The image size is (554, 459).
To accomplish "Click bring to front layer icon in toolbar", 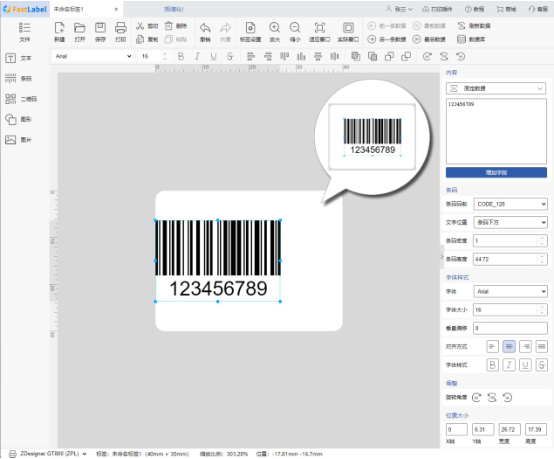I will click(356, 56).
